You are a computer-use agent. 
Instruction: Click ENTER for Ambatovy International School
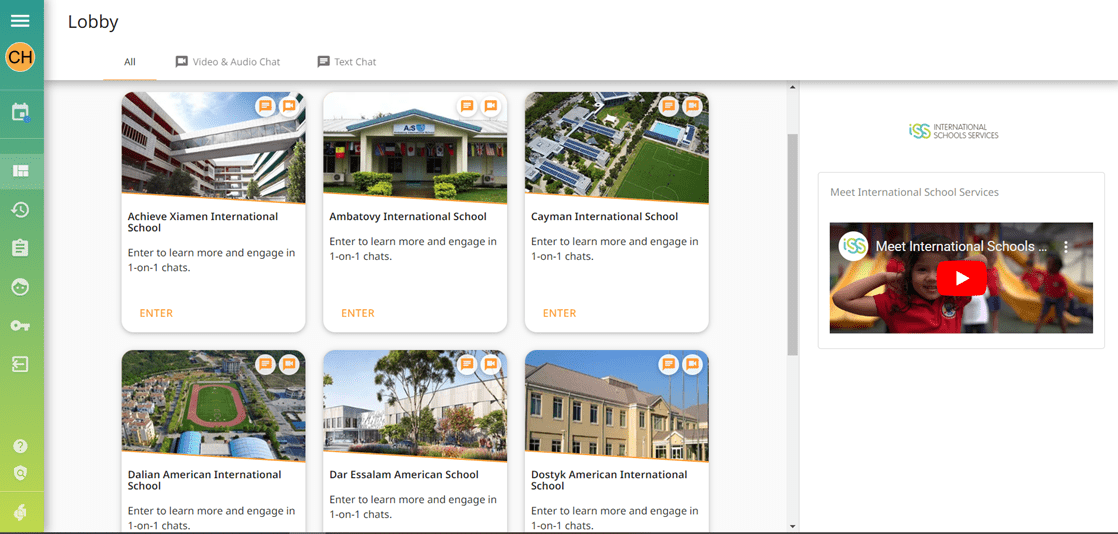click(x=358, y=313)
